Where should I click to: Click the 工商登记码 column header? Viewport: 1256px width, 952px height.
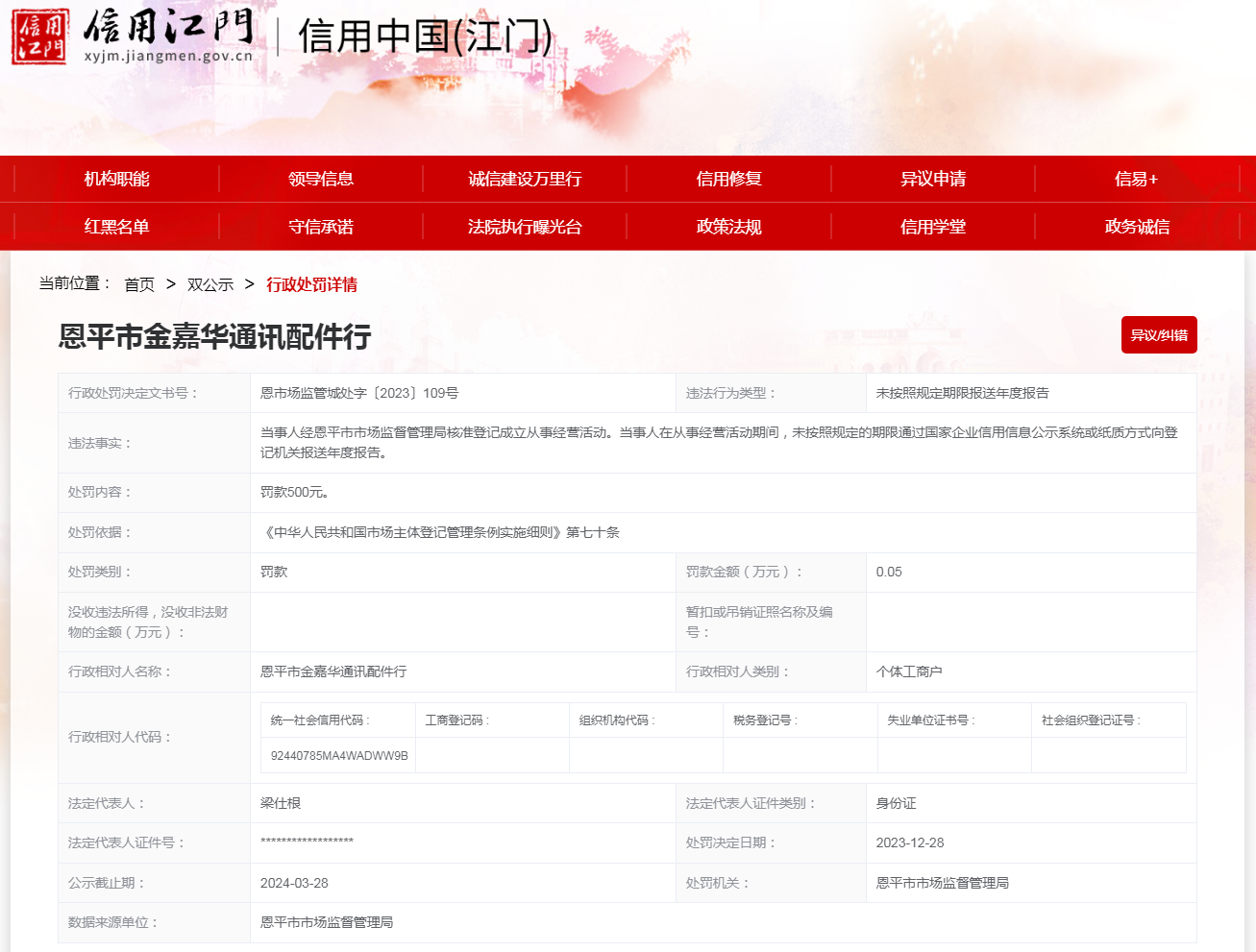[457, 720]
